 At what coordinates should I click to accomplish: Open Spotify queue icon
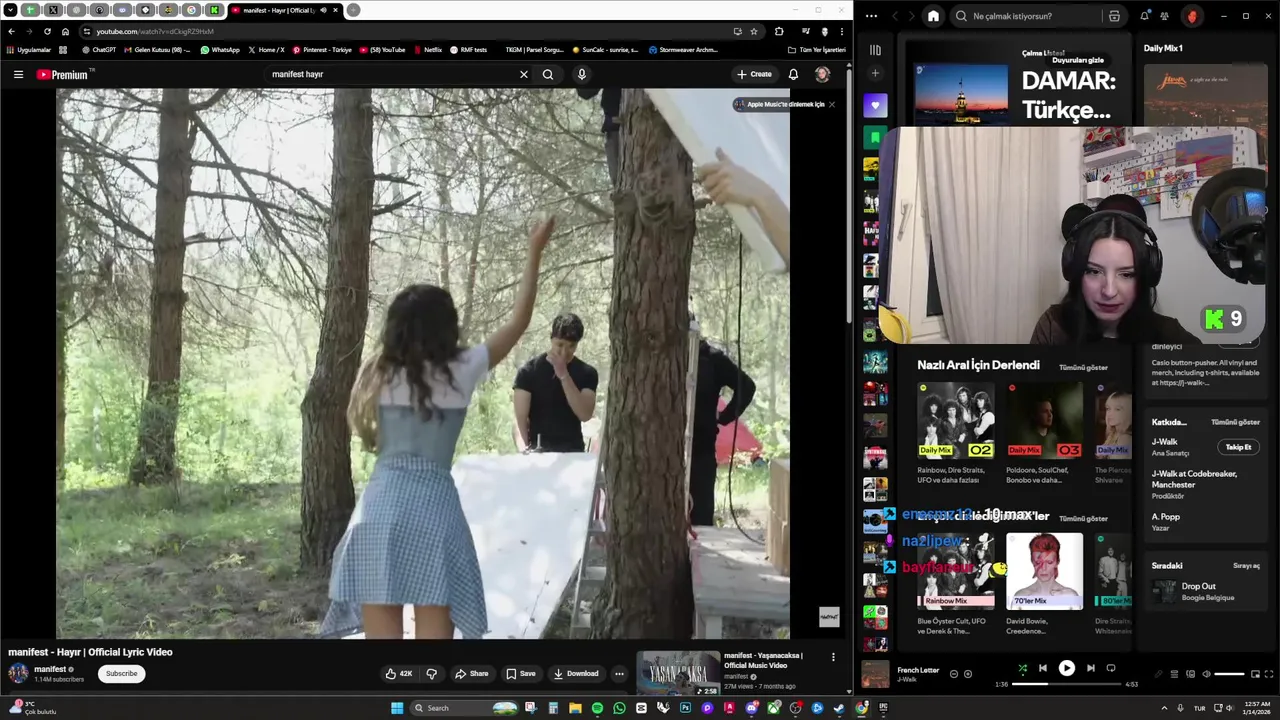point(1175,674)
